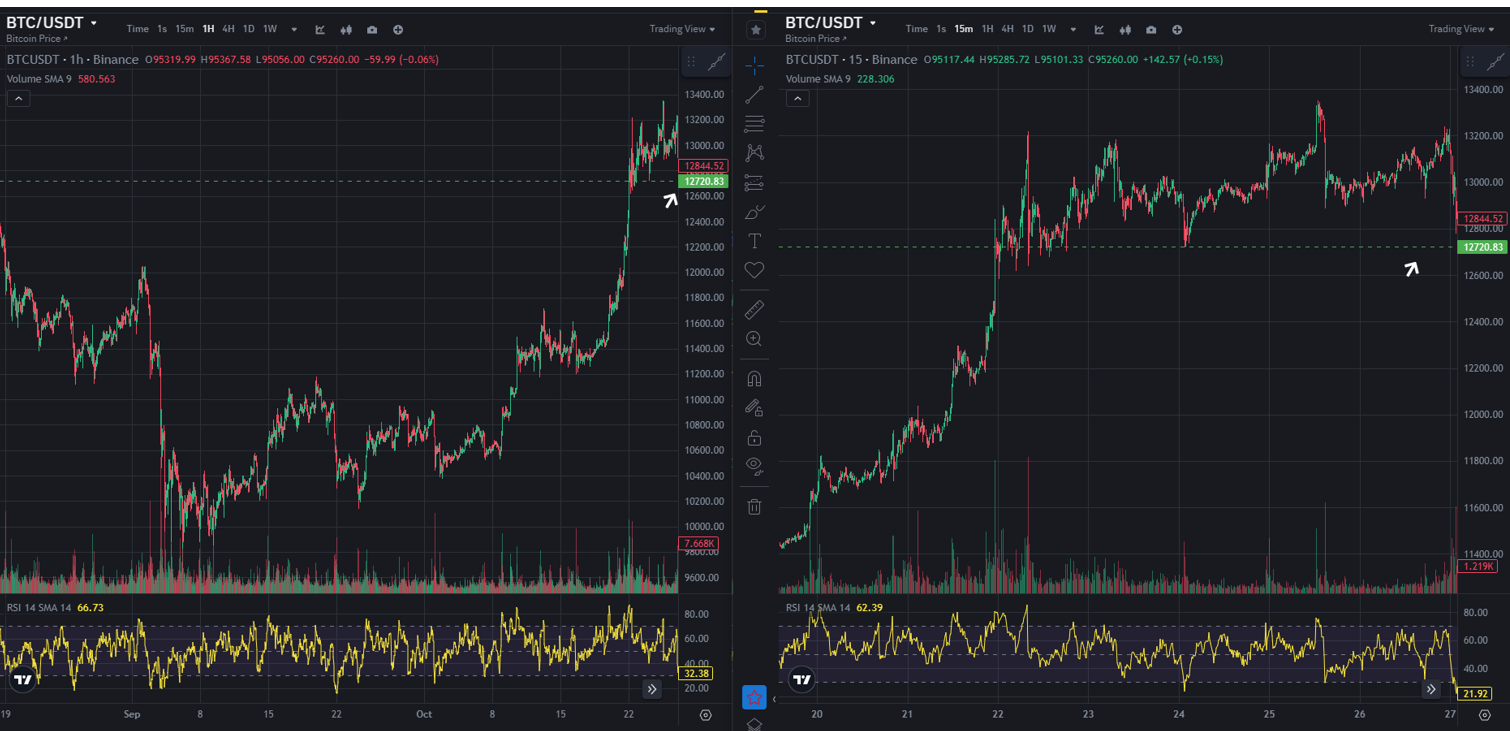The height and width of the screenshot is (731, 1510).
Task: Select the crosshair cursor tool
Action: [x=754, y=66]
